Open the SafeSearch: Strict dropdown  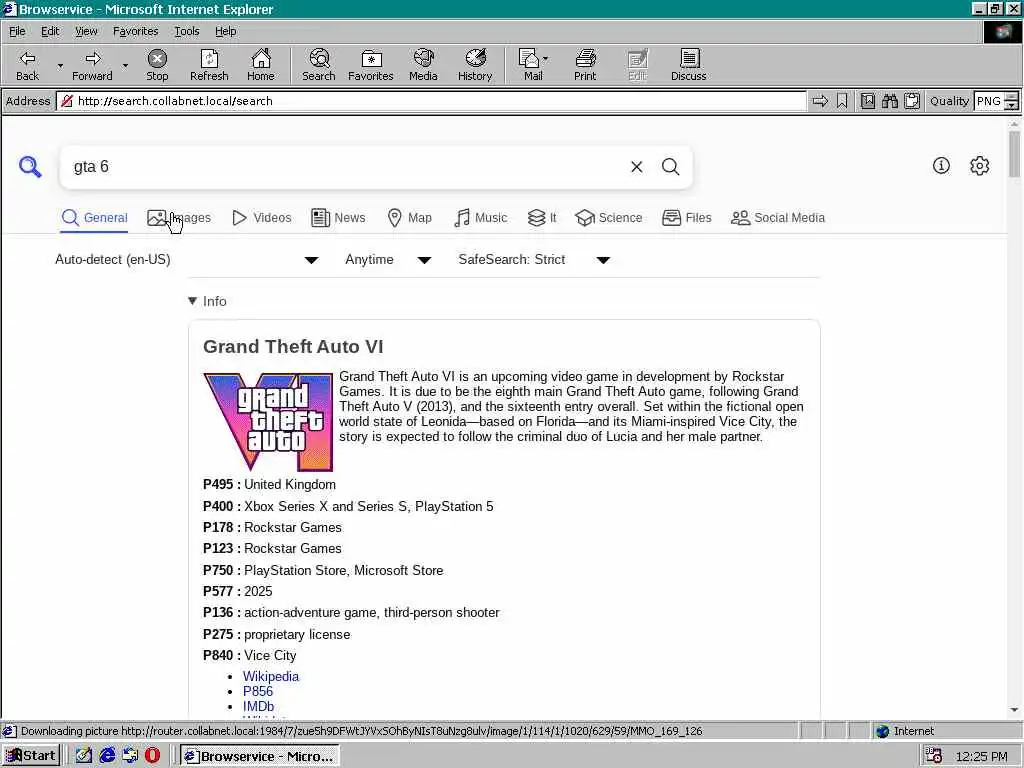click(534, 260)
